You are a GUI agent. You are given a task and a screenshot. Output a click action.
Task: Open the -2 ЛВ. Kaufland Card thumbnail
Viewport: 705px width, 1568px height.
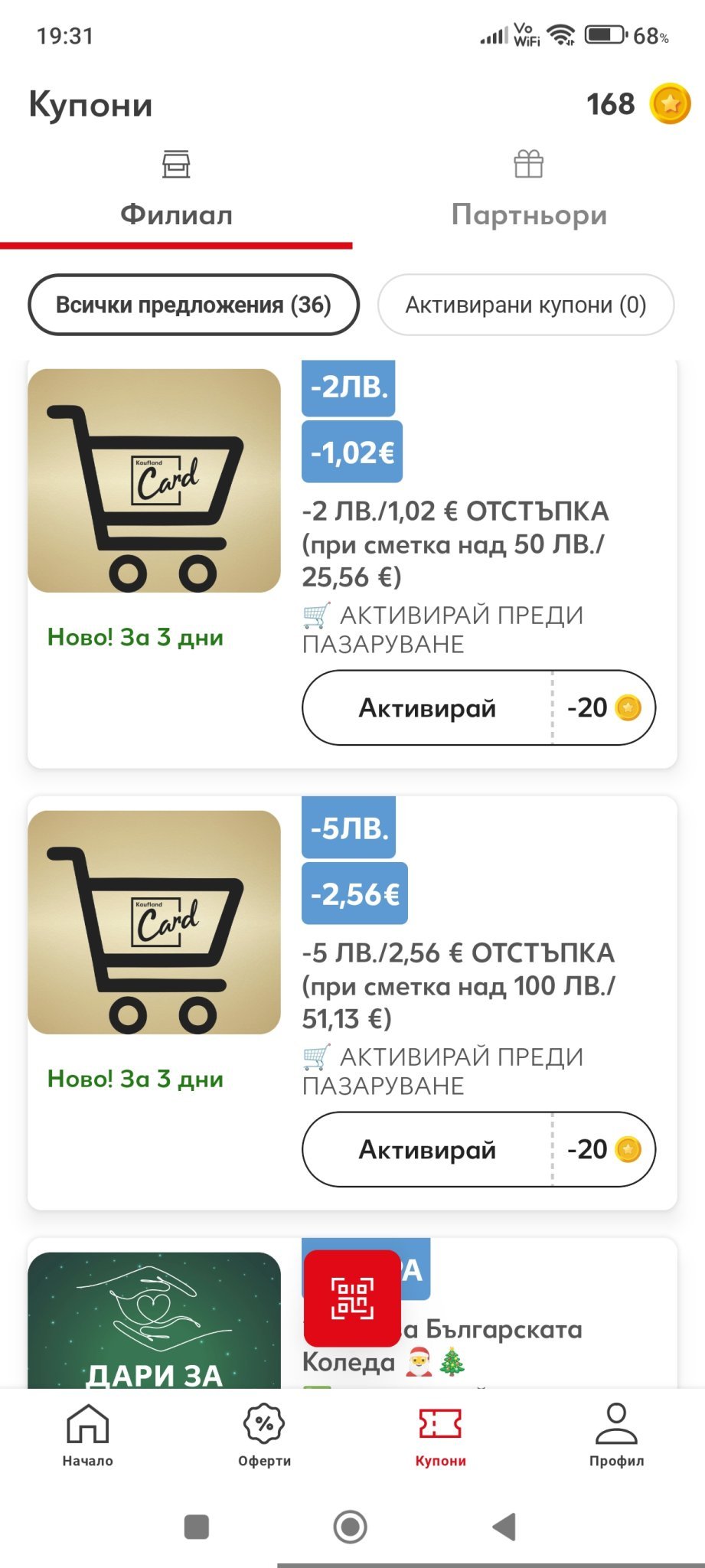pos(154,481)
